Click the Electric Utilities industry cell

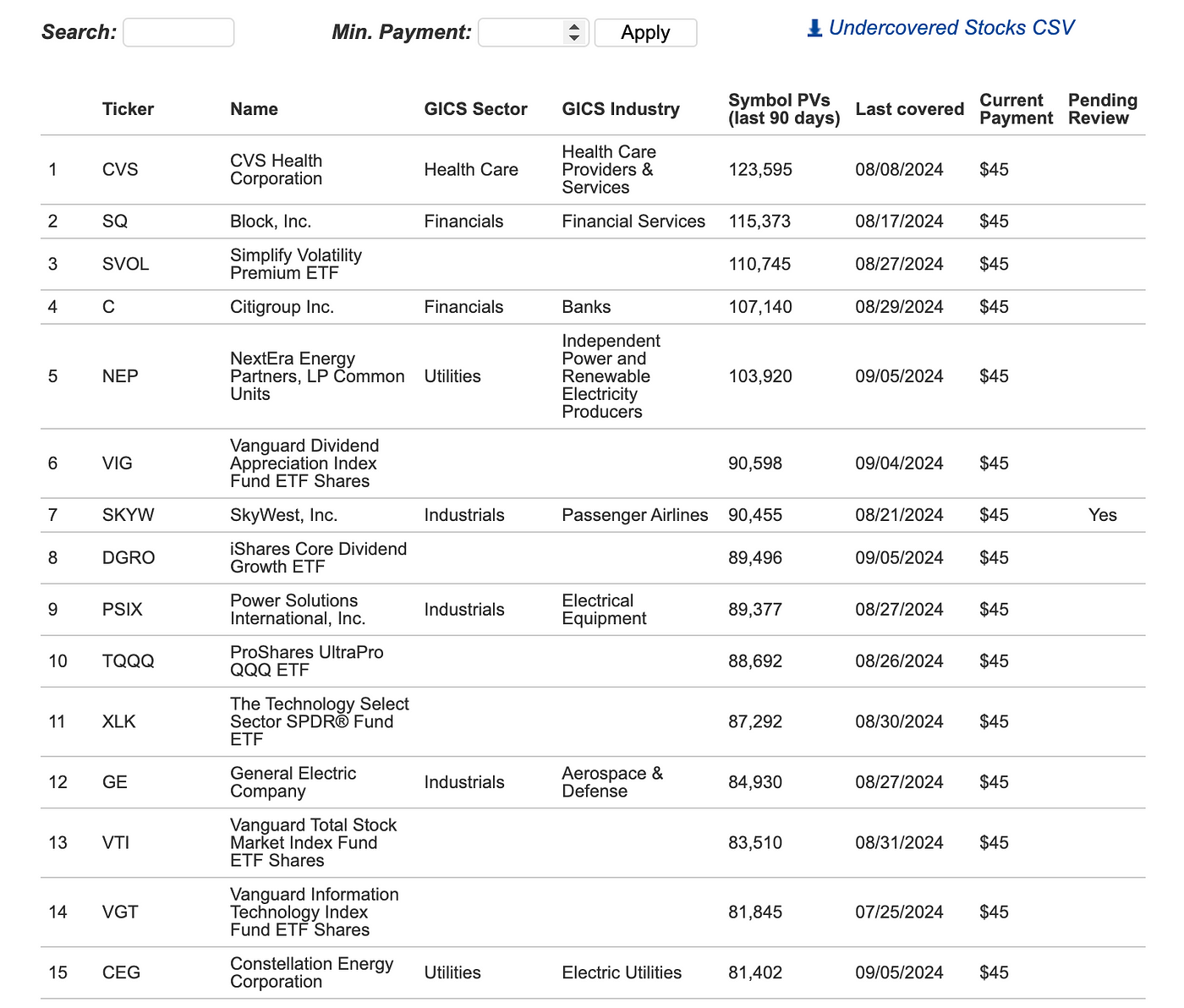click(x=622, y=973)
